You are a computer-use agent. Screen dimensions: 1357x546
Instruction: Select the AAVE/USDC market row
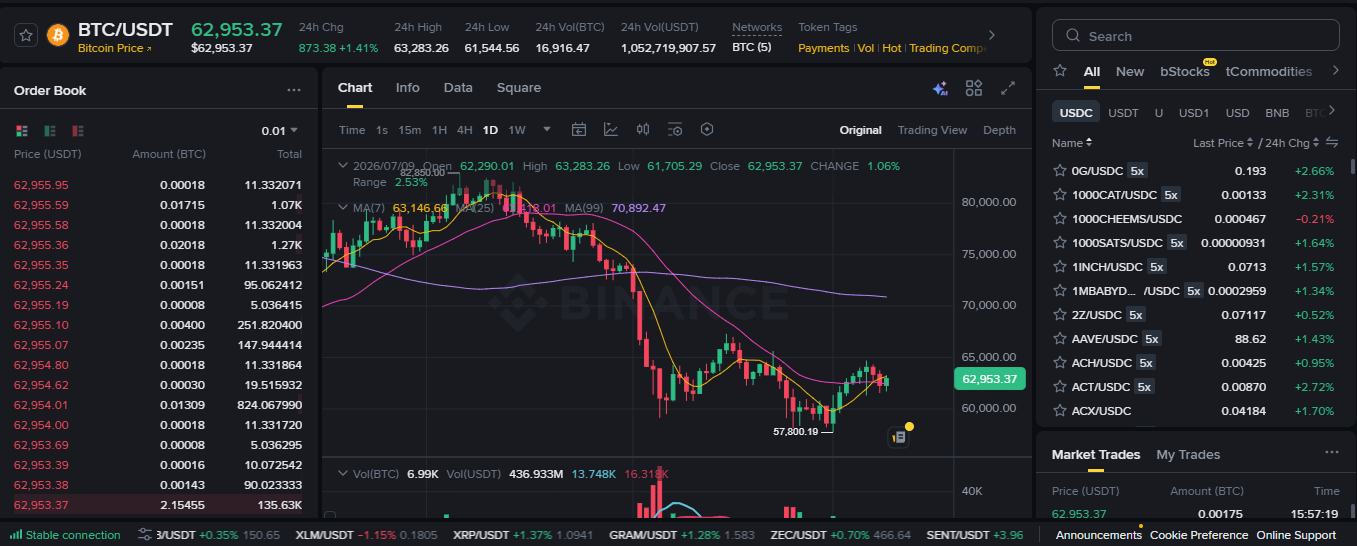1195,339
